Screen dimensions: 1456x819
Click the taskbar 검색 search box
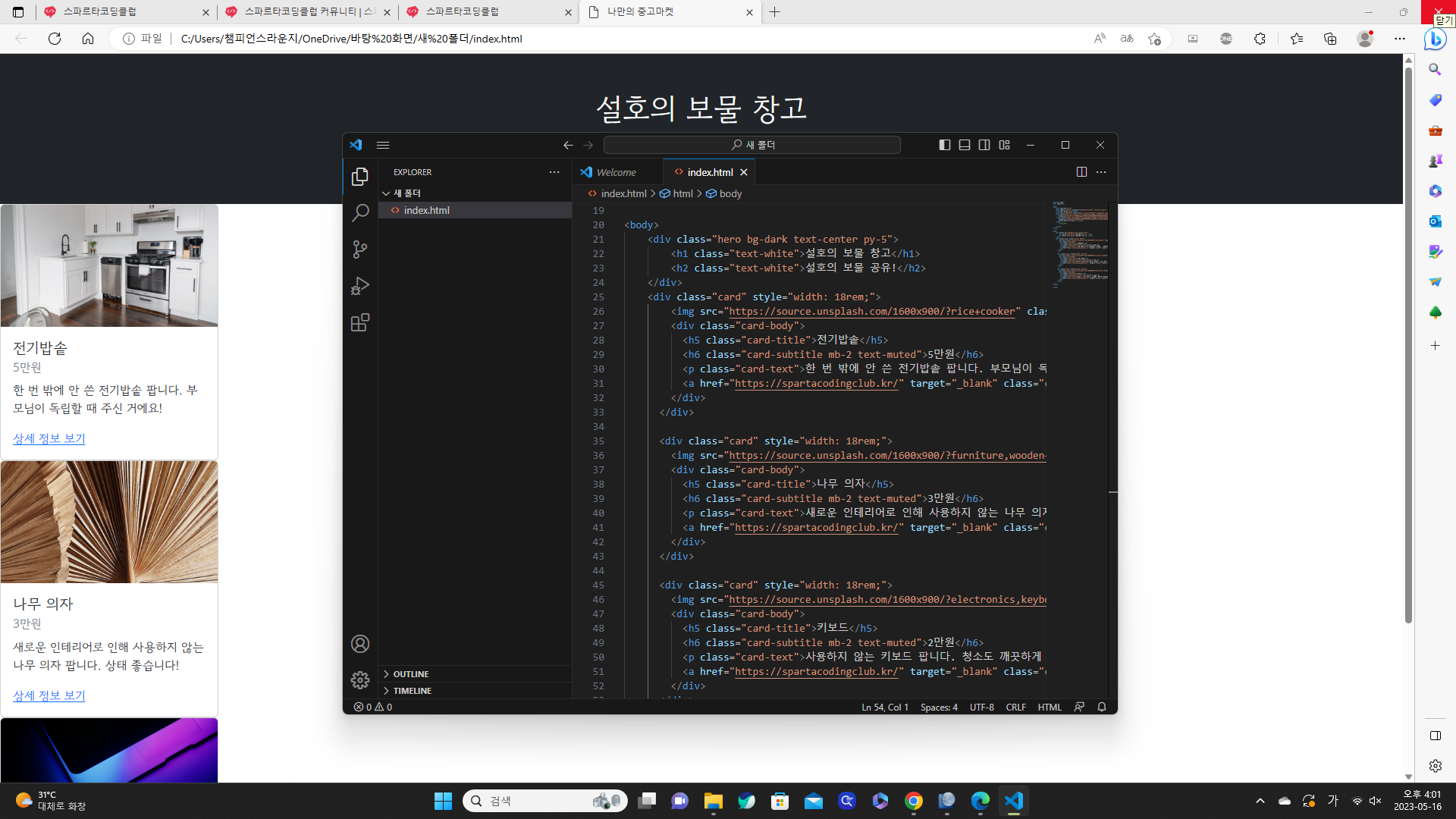[545, 801]
